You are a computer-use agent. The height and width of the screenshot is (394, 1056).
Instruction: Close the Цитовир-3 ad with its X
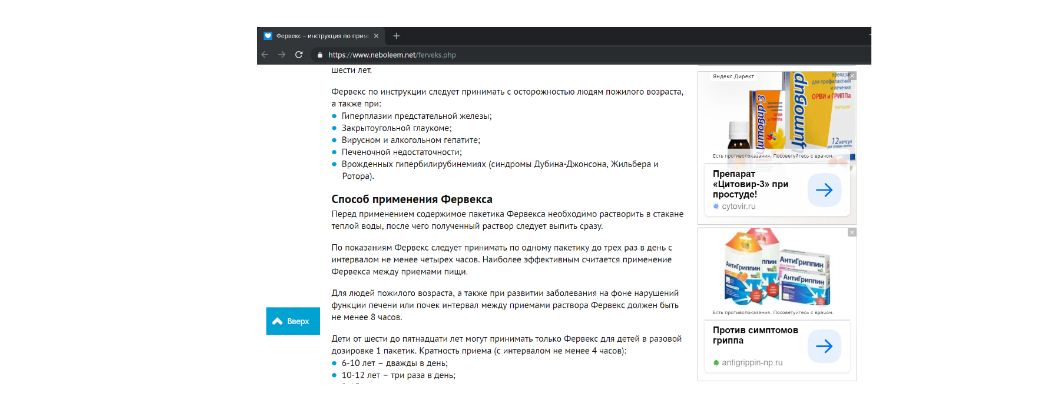[852, 76]
